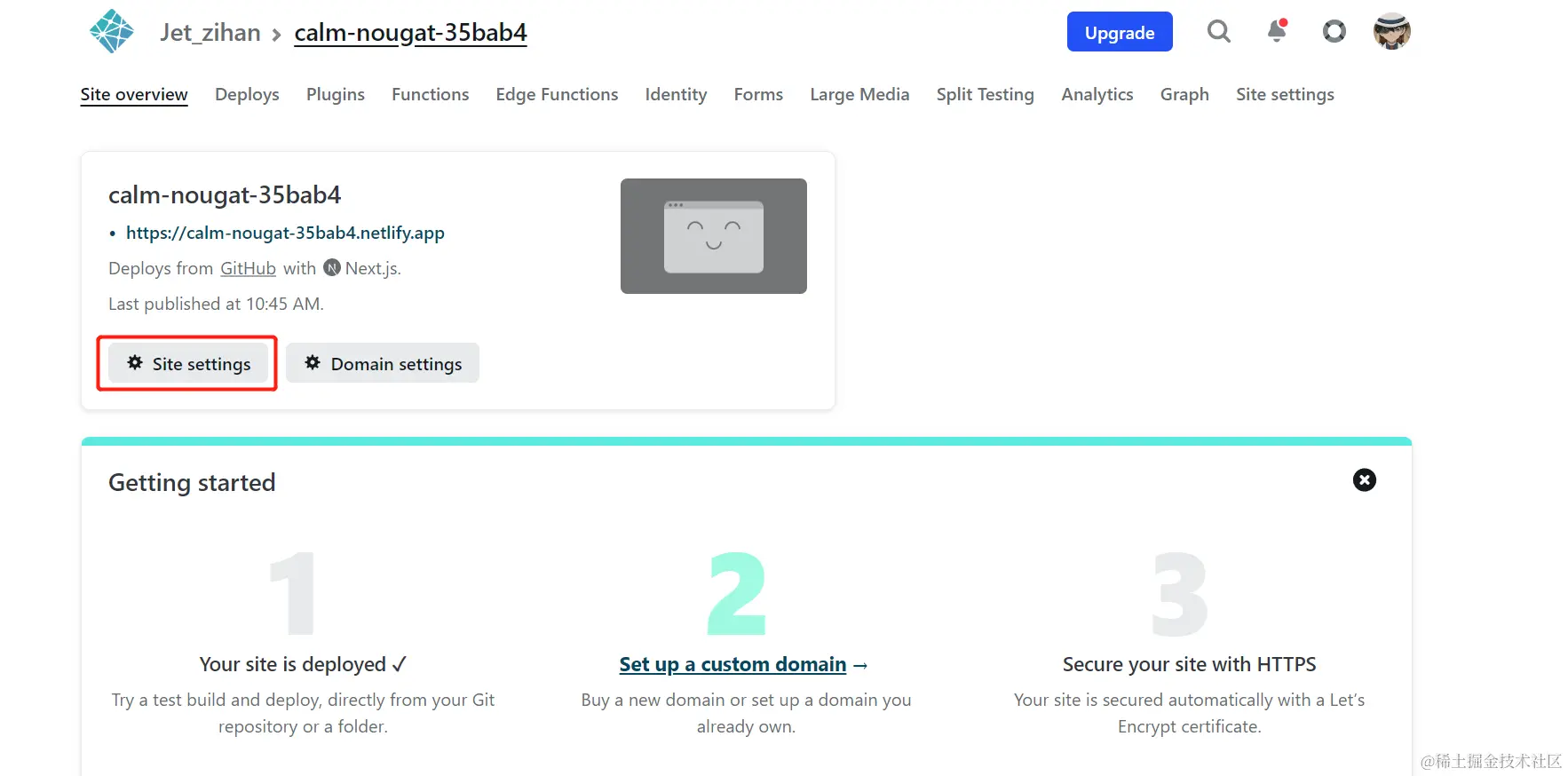1568x776 pixels.
Task: Open the Large Media tab
Action: point(859,94)
